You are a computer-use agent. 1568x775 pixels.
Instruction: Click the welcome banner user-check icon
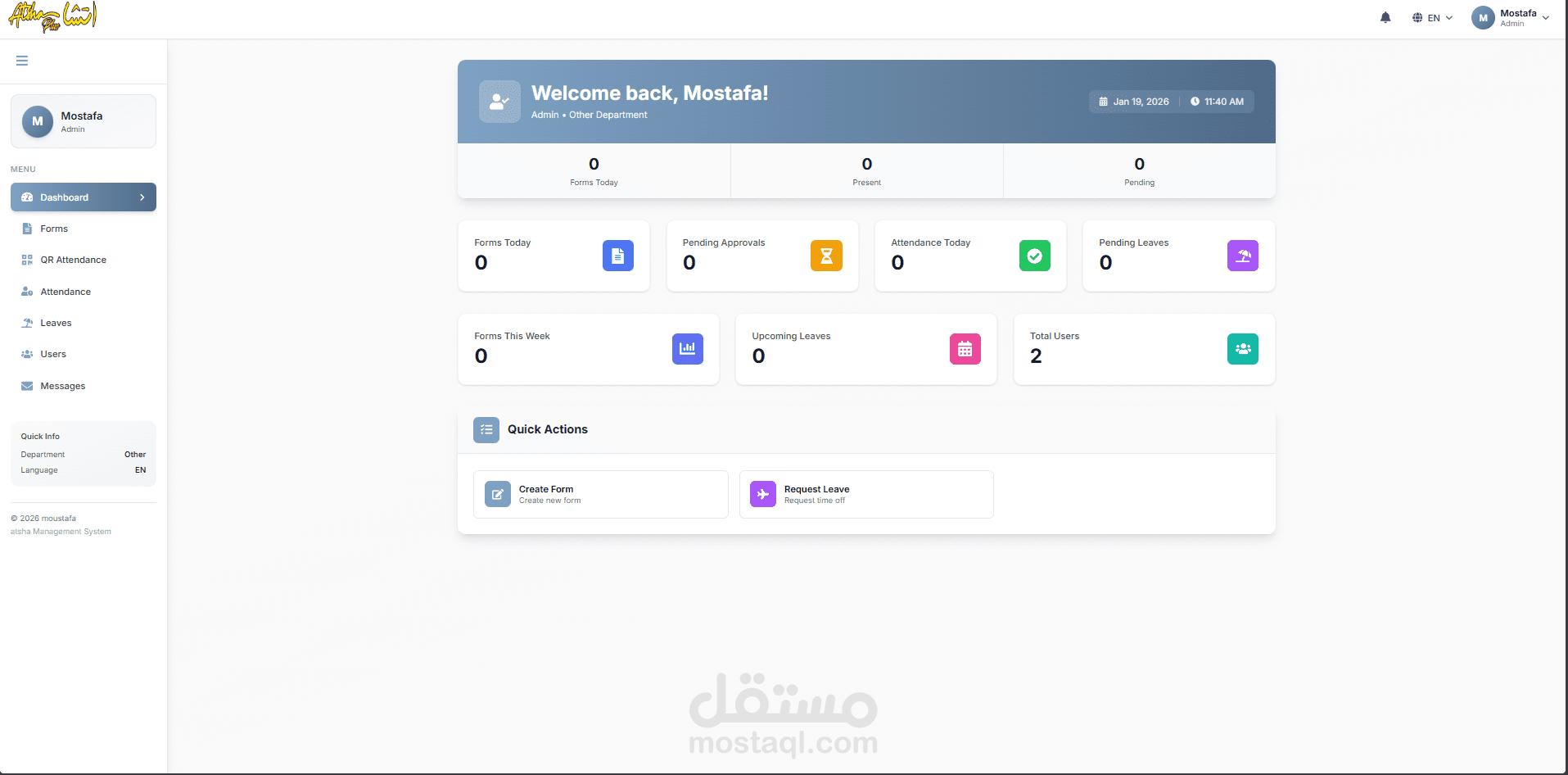499,102
